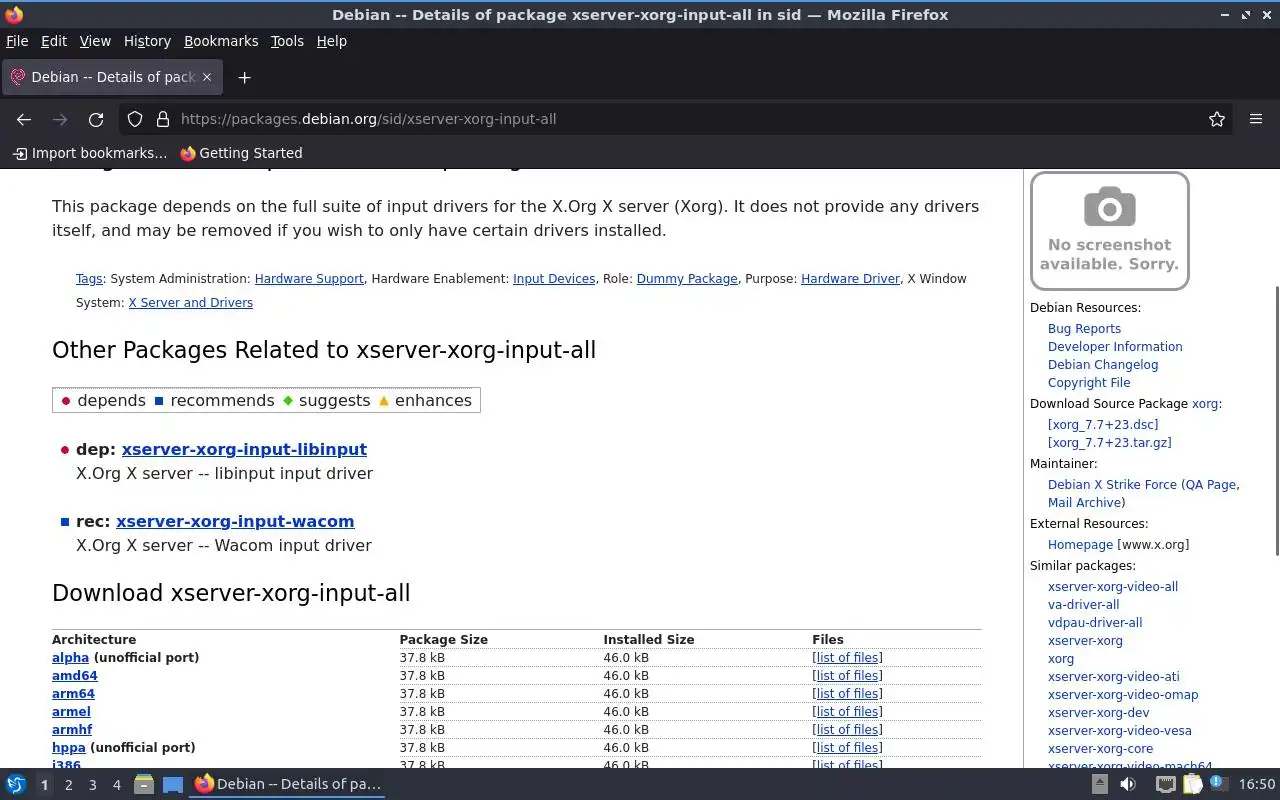Click the no-screenshot placeholder image
The width and height of the screenshot is (1280, 800).
1110,231
